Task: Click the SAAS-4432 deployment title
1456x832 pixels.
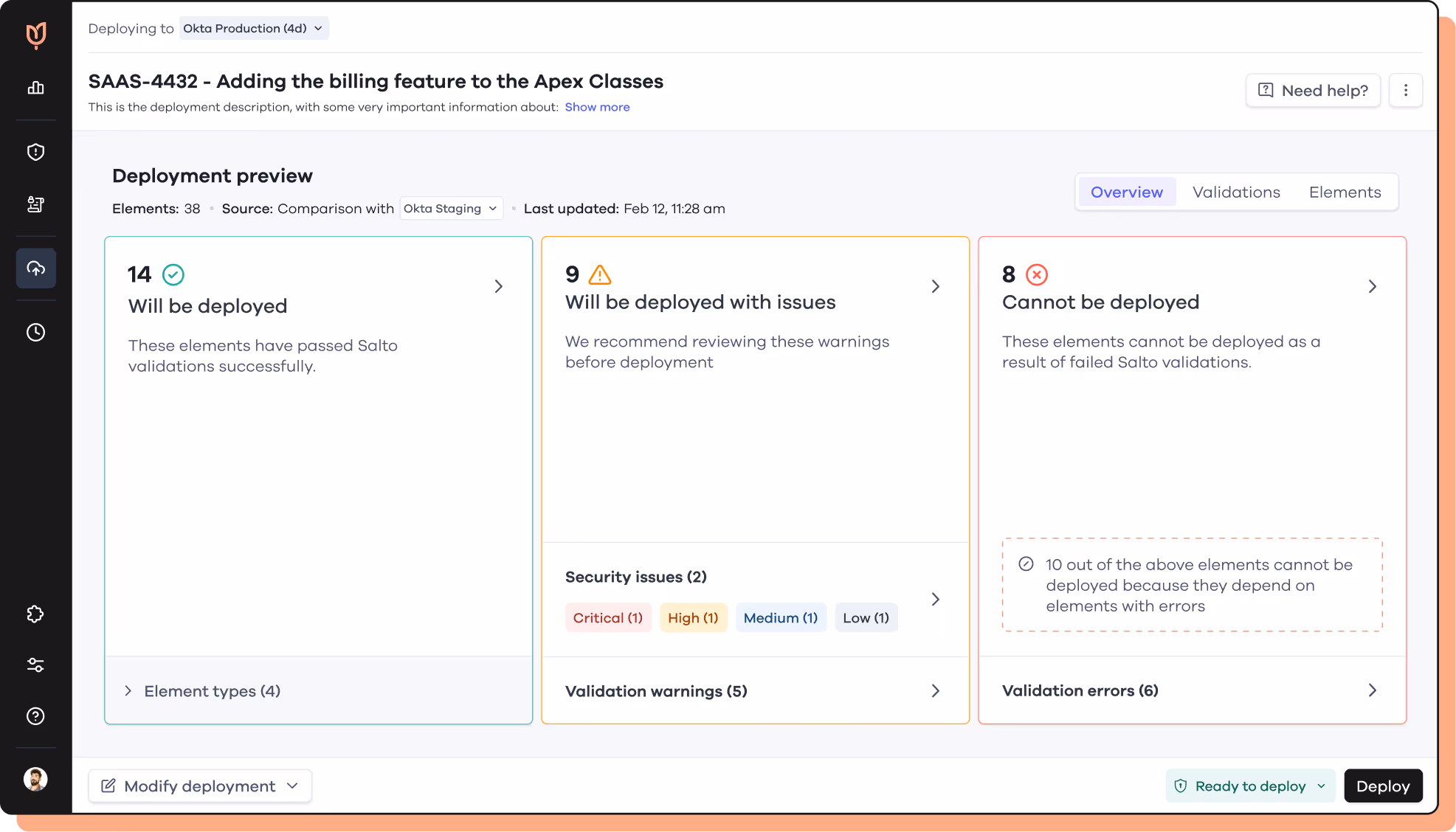Action: click(376, 81)
